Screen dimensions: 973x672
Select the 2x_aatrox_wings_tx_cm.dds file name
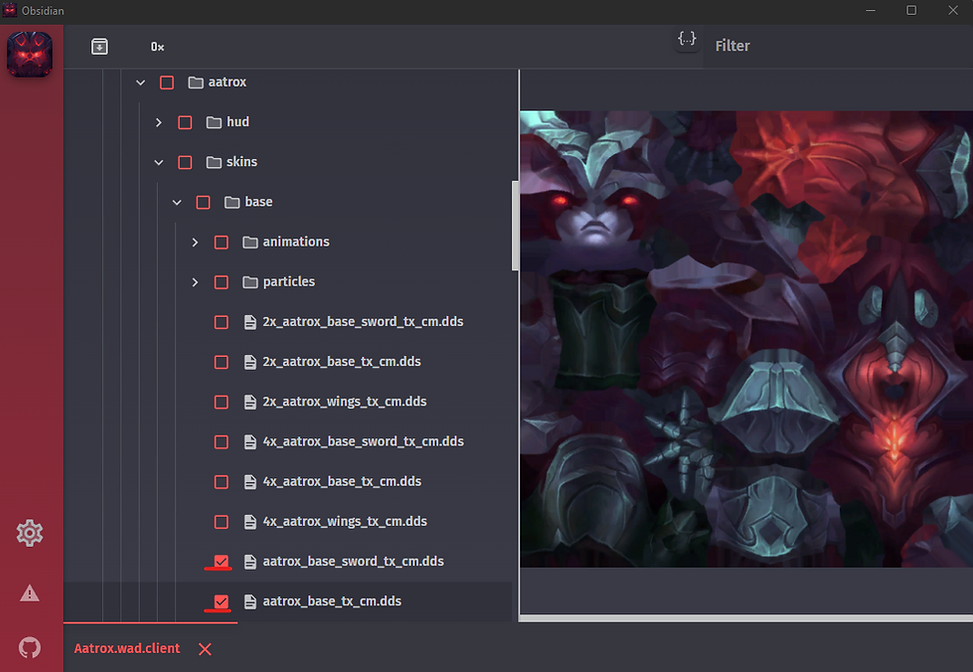pos(344,401)
